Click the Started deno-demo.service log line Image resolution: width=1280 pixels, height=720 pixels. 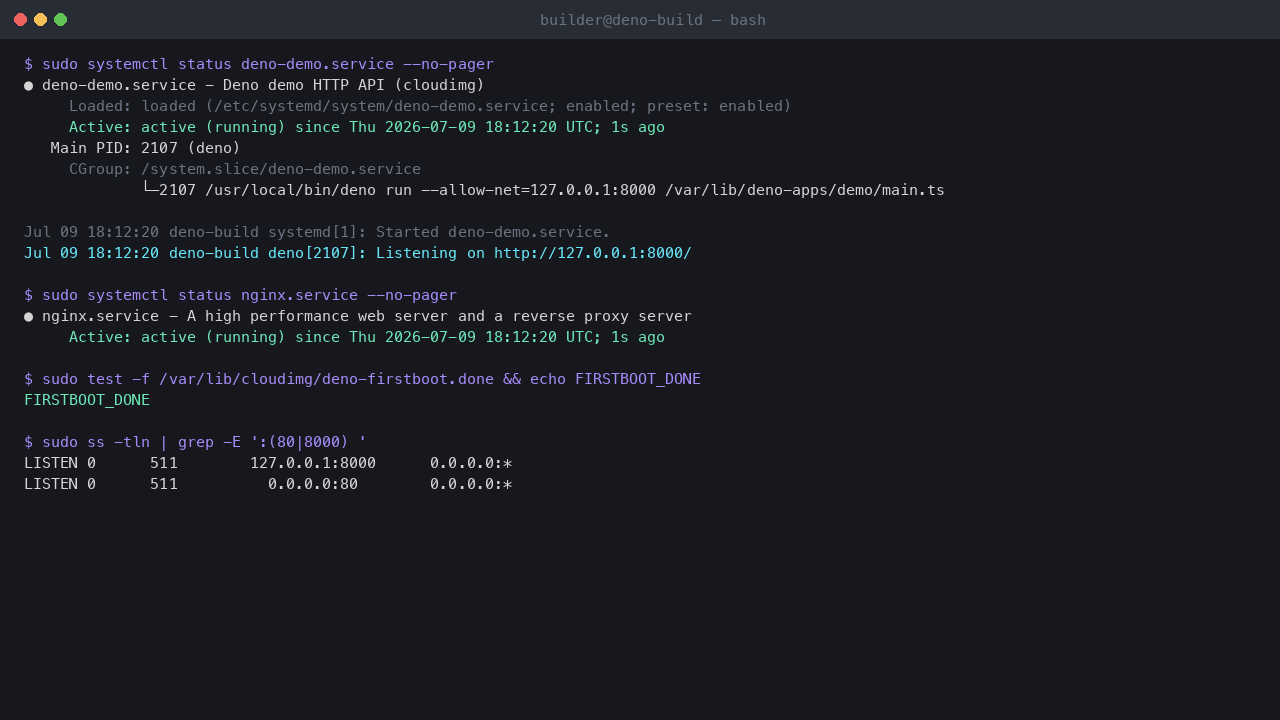(x=317, y=232)
